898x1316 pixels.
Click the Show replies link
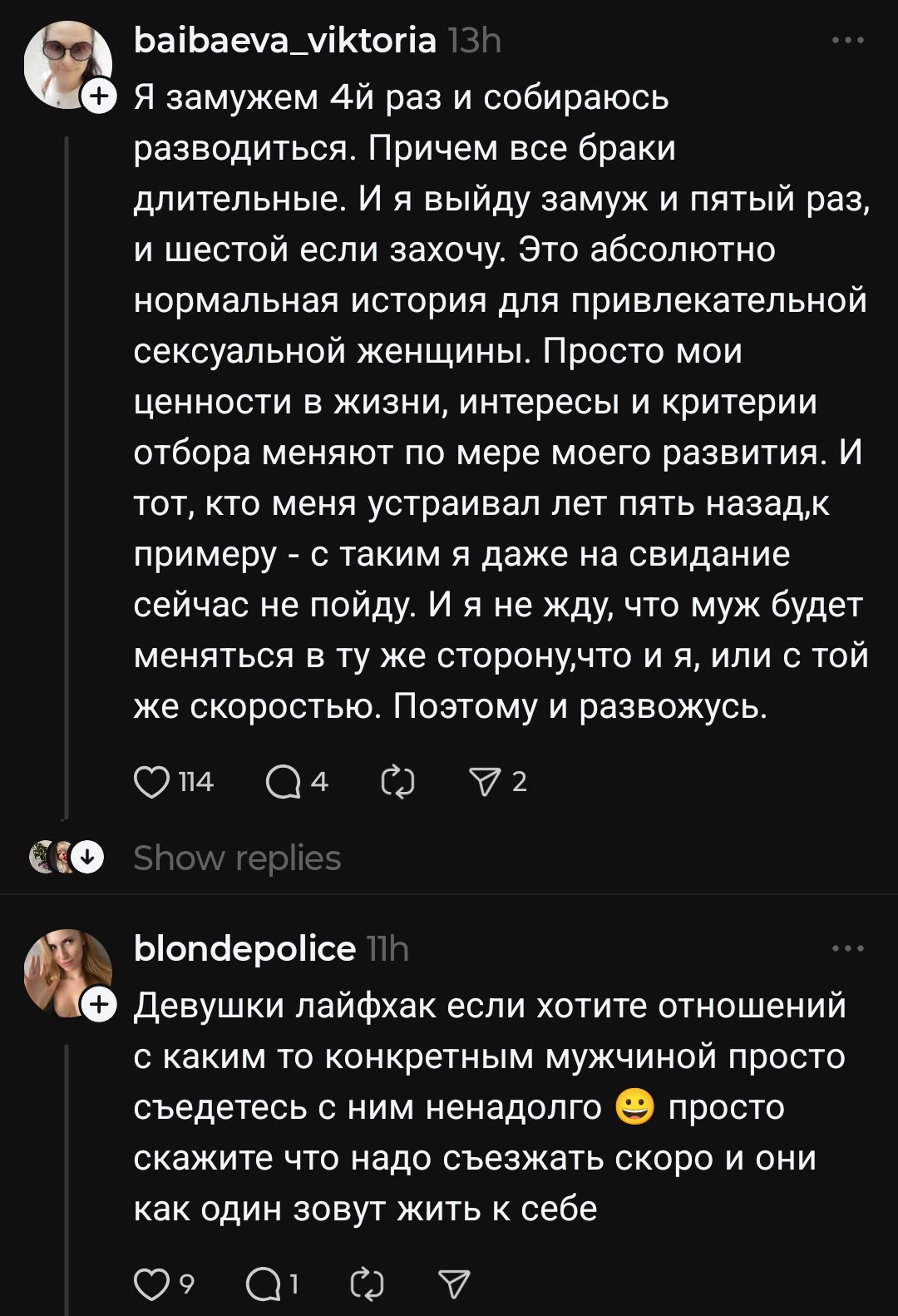coord(237,858)
